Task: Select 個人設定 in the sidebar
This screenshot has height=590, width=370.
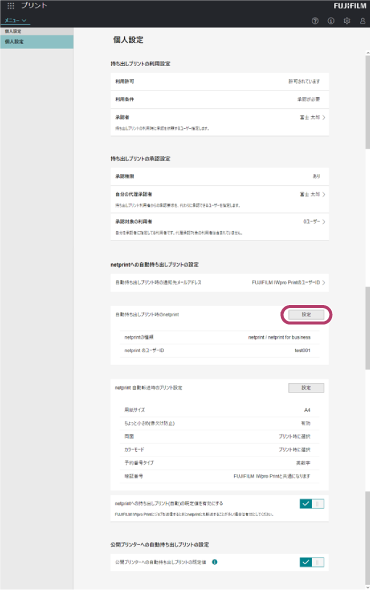Action: (x=37, y=42)
